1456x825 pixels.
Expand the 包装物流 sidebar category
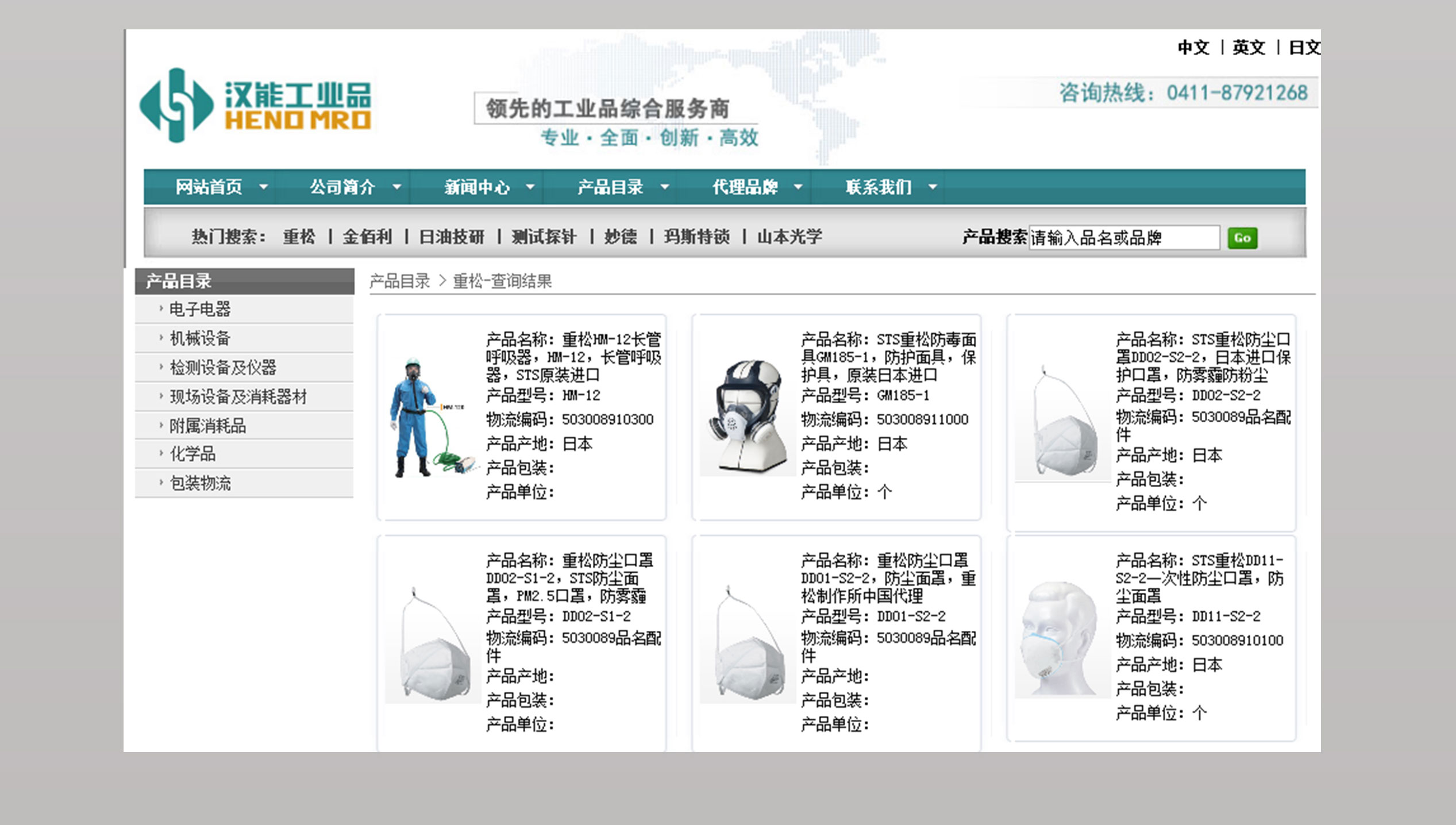coord(200,483)
